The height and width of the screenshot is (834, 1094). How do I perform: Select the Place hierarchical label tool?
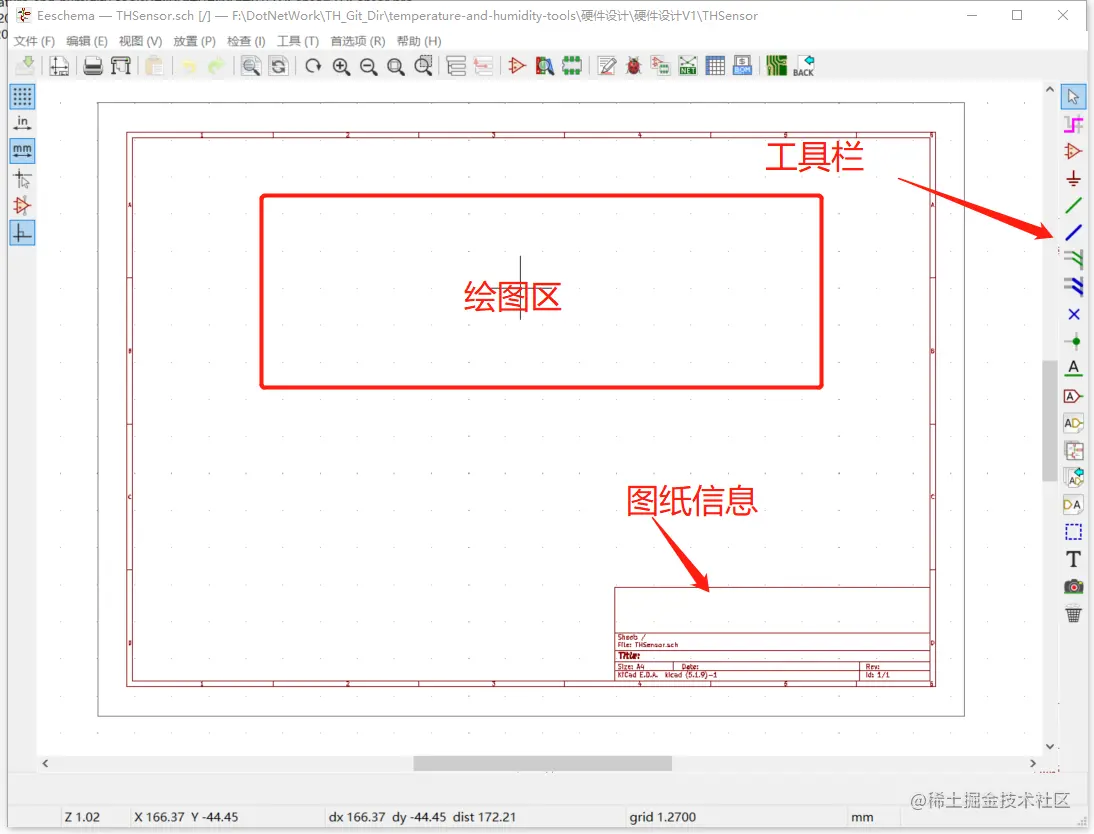[x=1073, y=424]
